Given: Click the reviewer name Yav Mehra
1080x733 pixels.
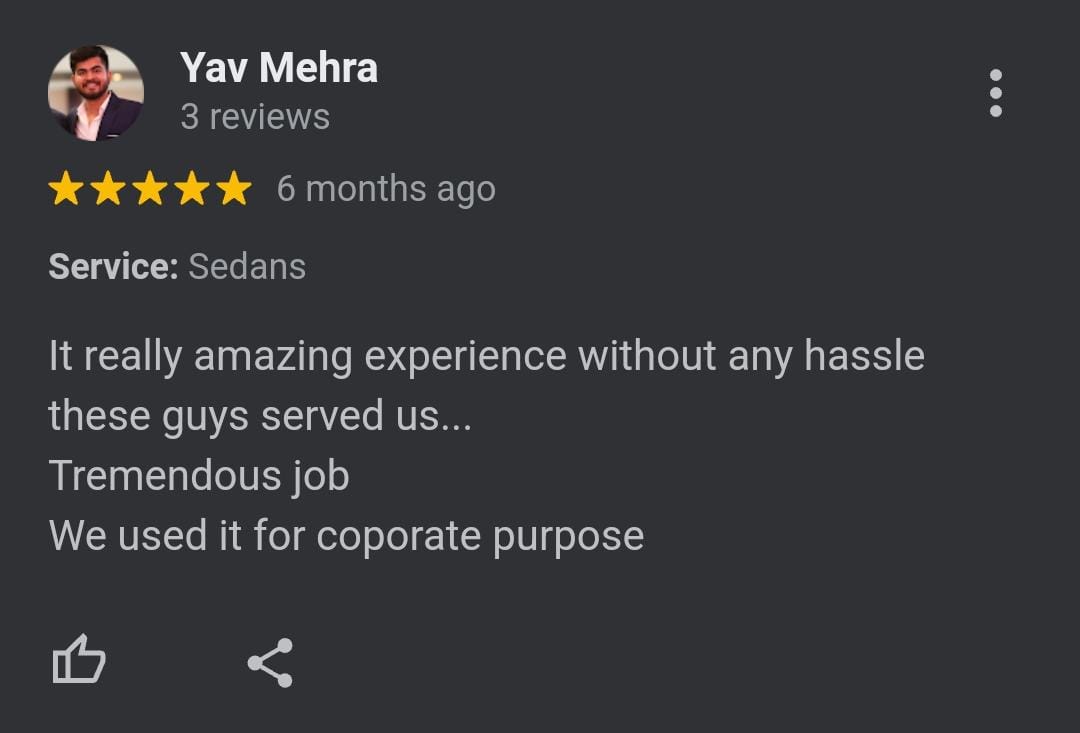Looking at the screenshot, I should click(279, 68).
